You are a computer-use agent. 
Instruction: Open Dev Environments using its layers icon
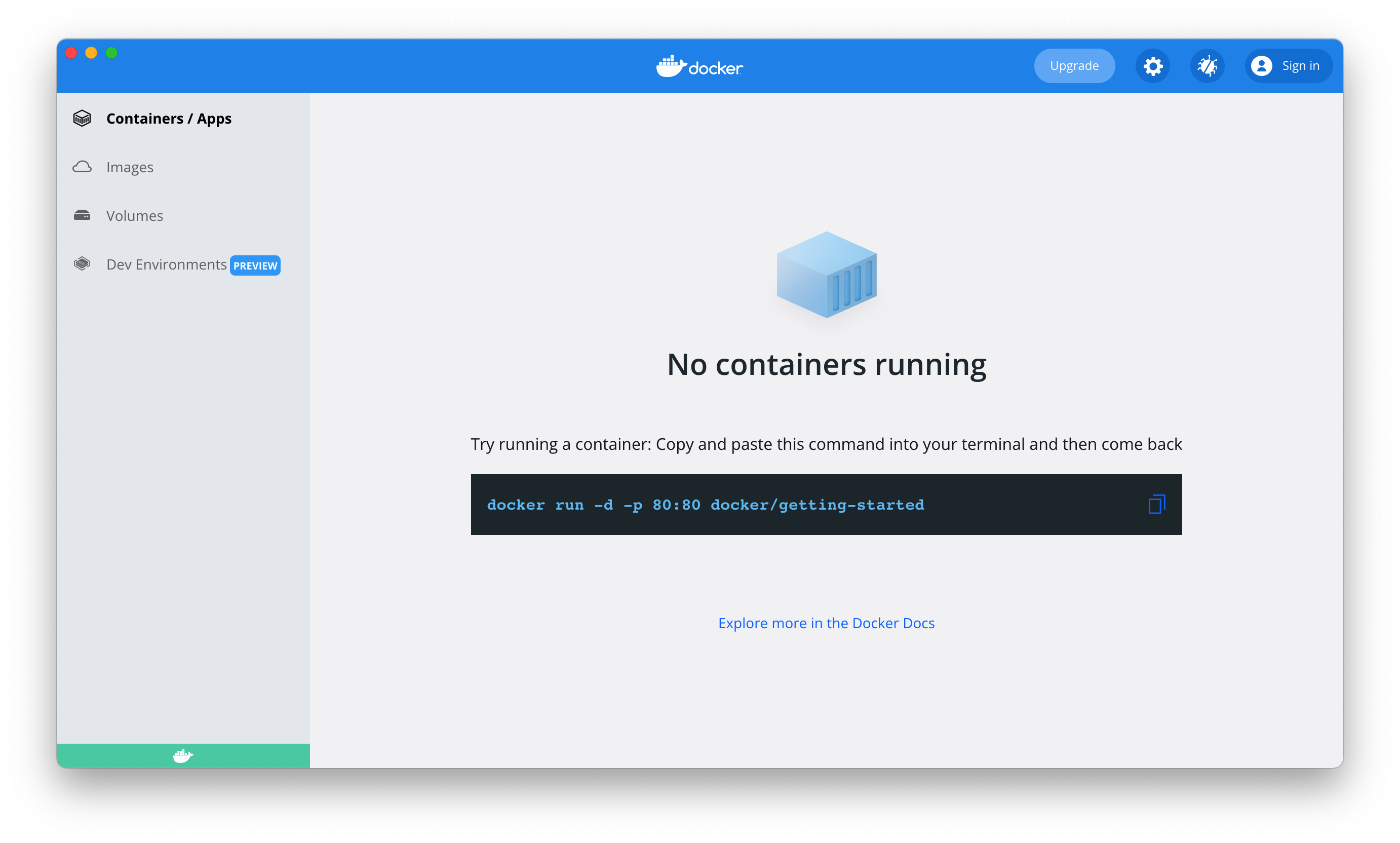tap(82, 263)
